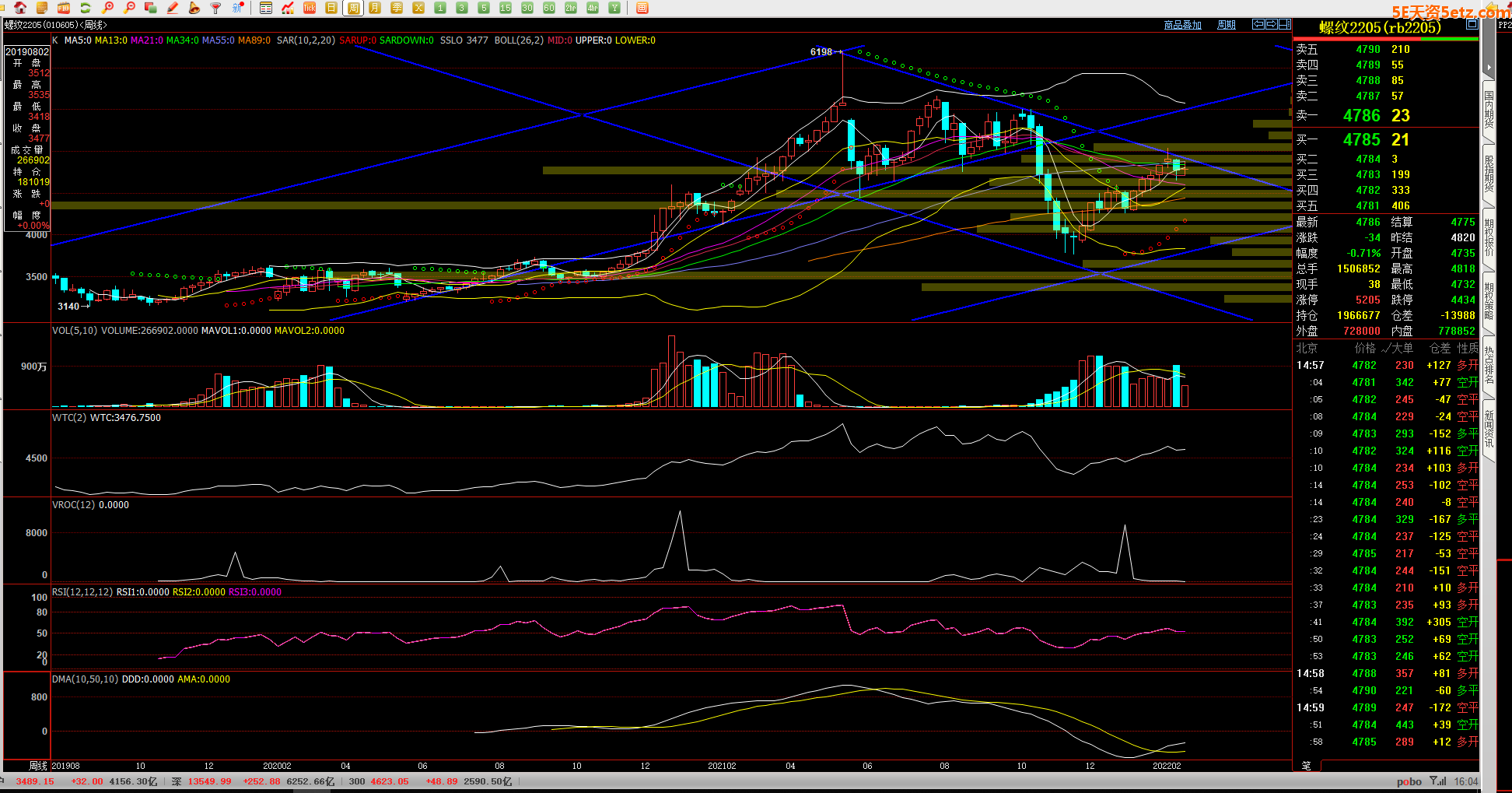Click the filter funnel icon

coord(216,8)
